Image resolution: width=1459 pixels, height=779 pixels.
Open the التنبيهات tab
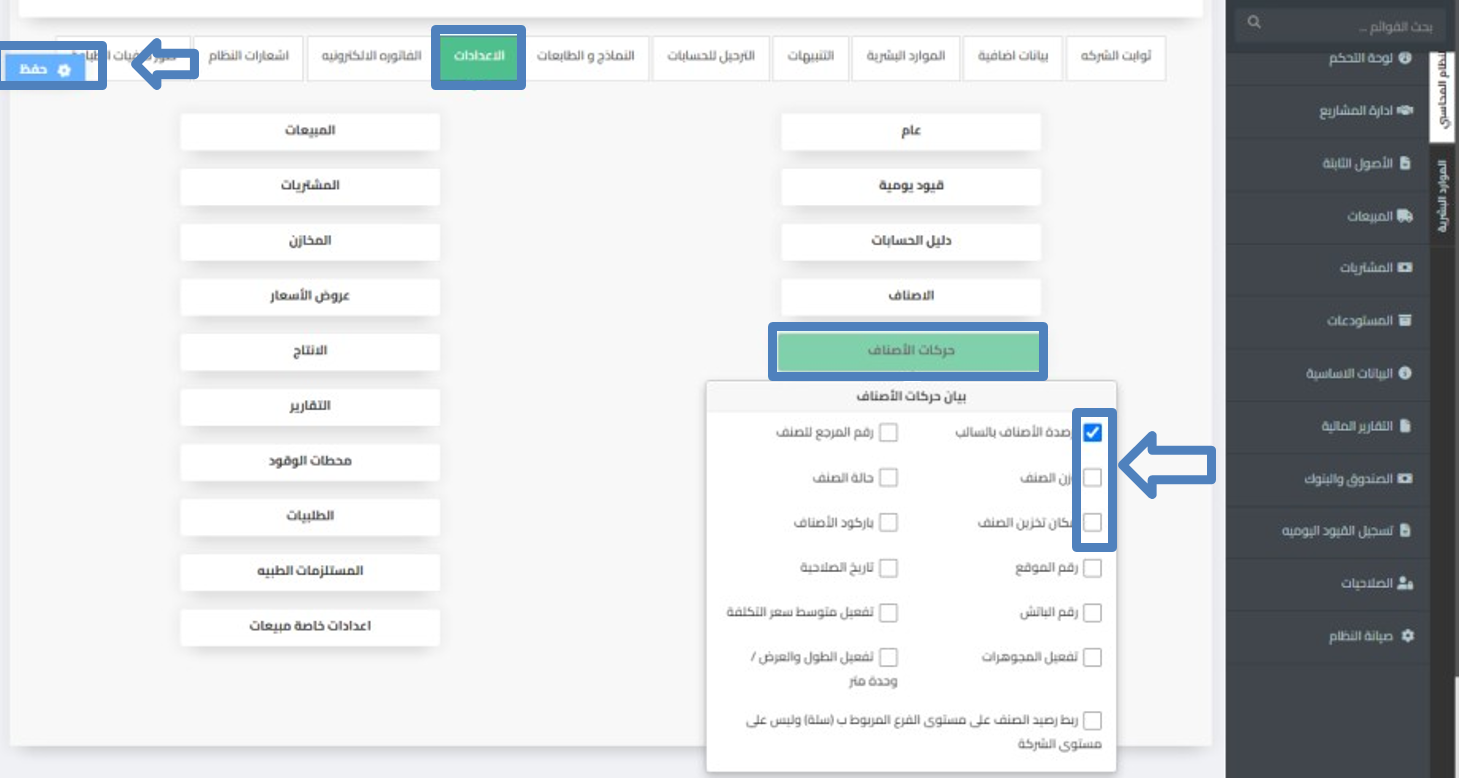pyautogui.click(x=810, y=56)
